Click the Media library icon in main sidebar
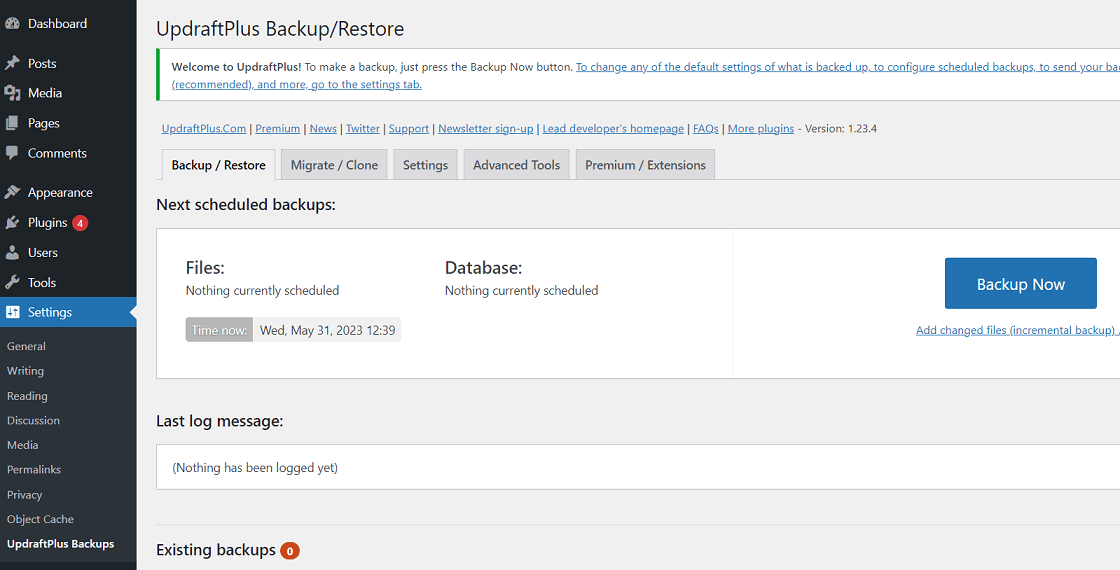 coord(12,93)
